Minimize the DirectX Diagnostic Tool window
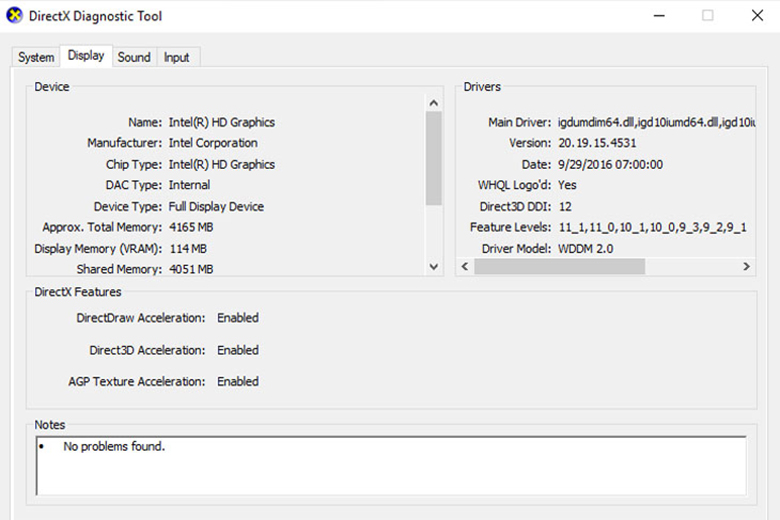The width and height of the screenshot is (780, 520). [x=659, y=16]
